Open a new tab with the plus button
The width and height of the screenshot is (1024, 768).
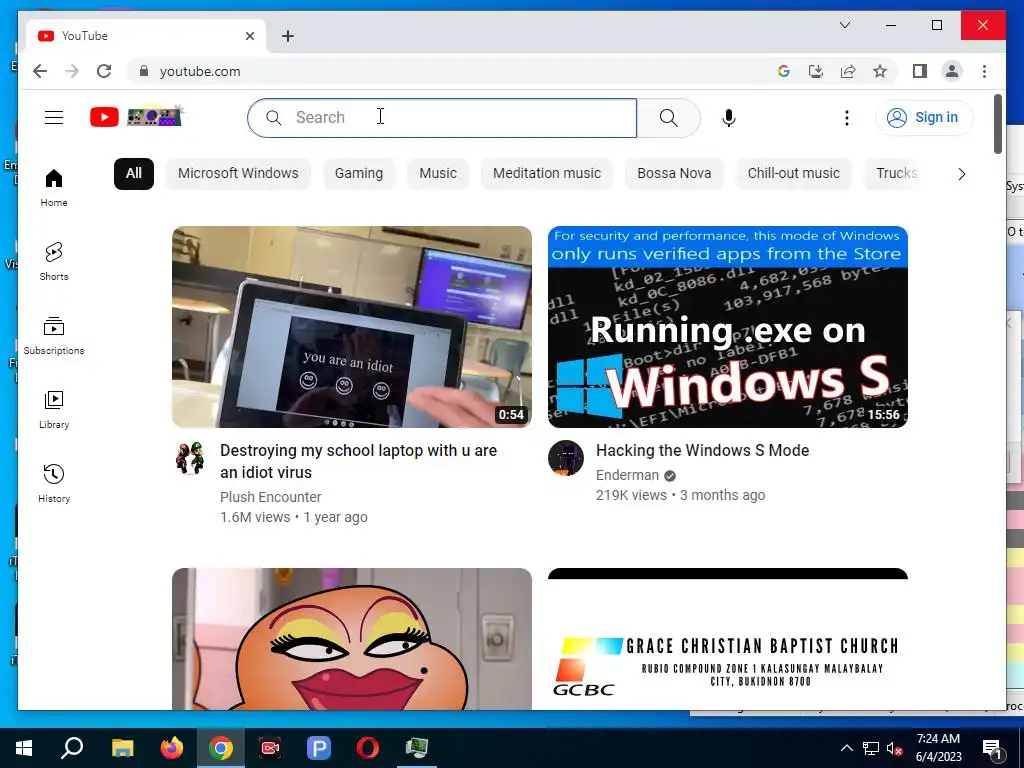click(x=288, y=36)
